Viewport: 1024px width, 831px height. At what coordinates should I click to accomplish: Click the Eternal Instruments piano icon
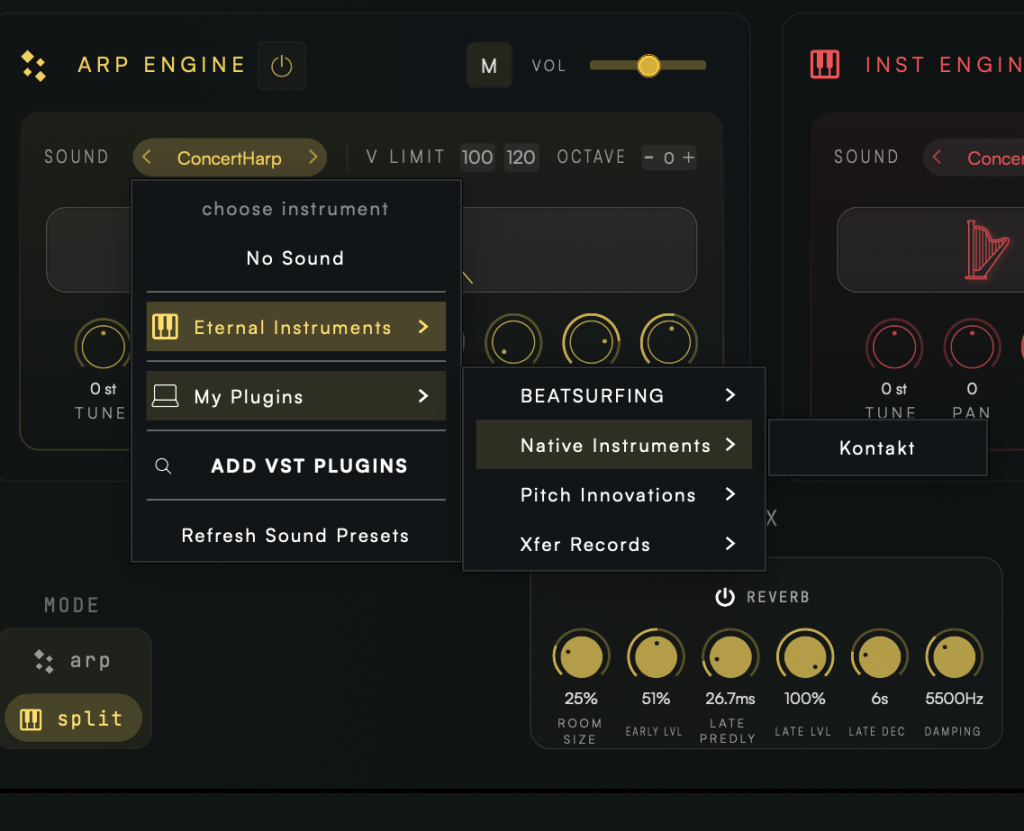pyautogui.click(x=165, y=326)
